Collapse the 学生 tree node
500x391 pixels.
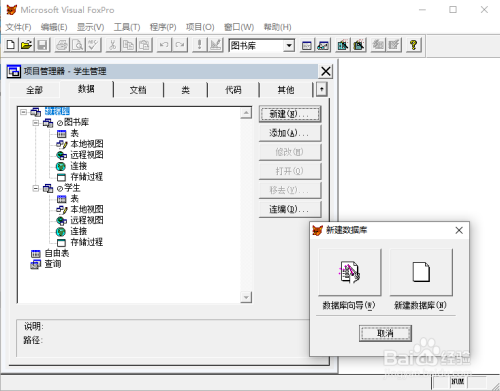pos(36,188)
